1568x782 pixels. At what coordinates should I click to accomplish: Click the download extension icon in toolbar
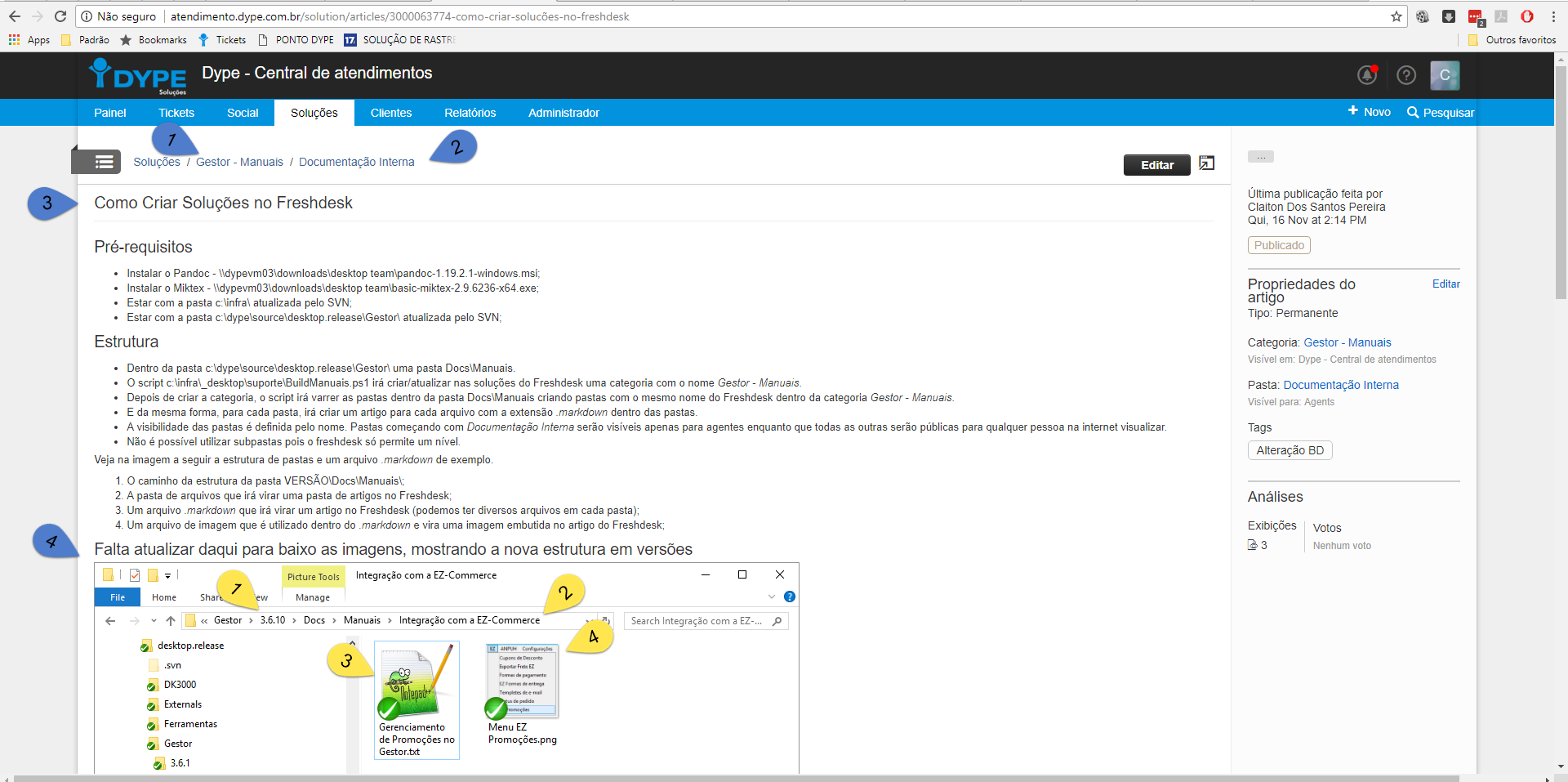(x=1449, y=16)
